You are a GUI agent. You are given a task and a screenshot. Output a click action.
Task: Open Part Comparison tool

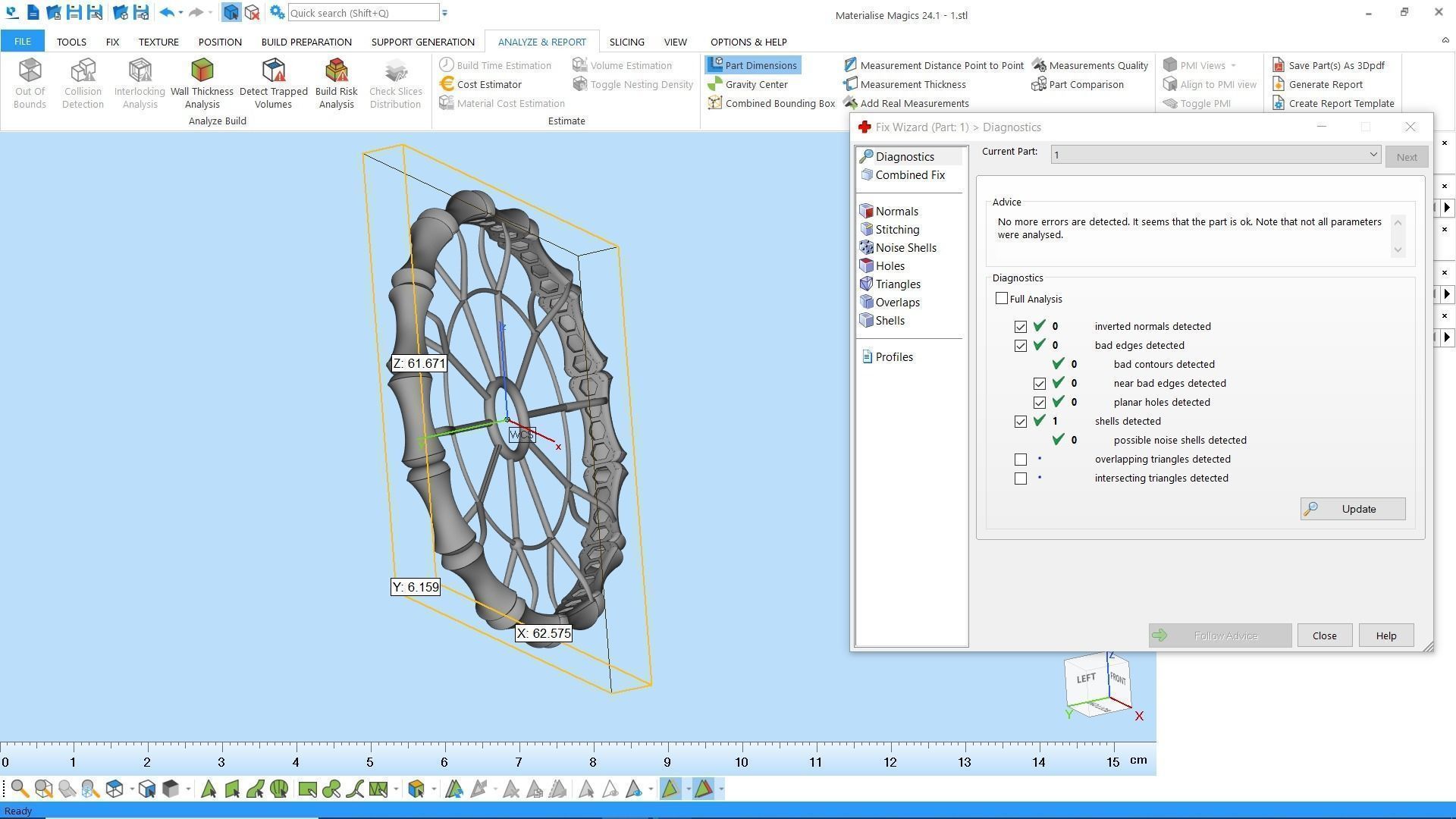pyautogui.click(x=1085, y=84)
